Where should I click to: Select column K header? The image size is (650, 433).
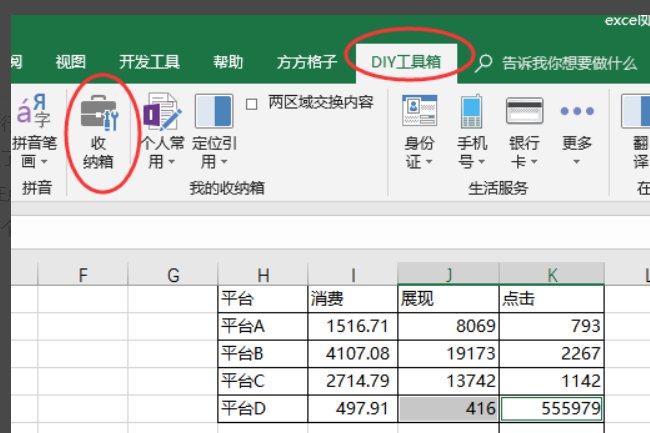[552, 274]
